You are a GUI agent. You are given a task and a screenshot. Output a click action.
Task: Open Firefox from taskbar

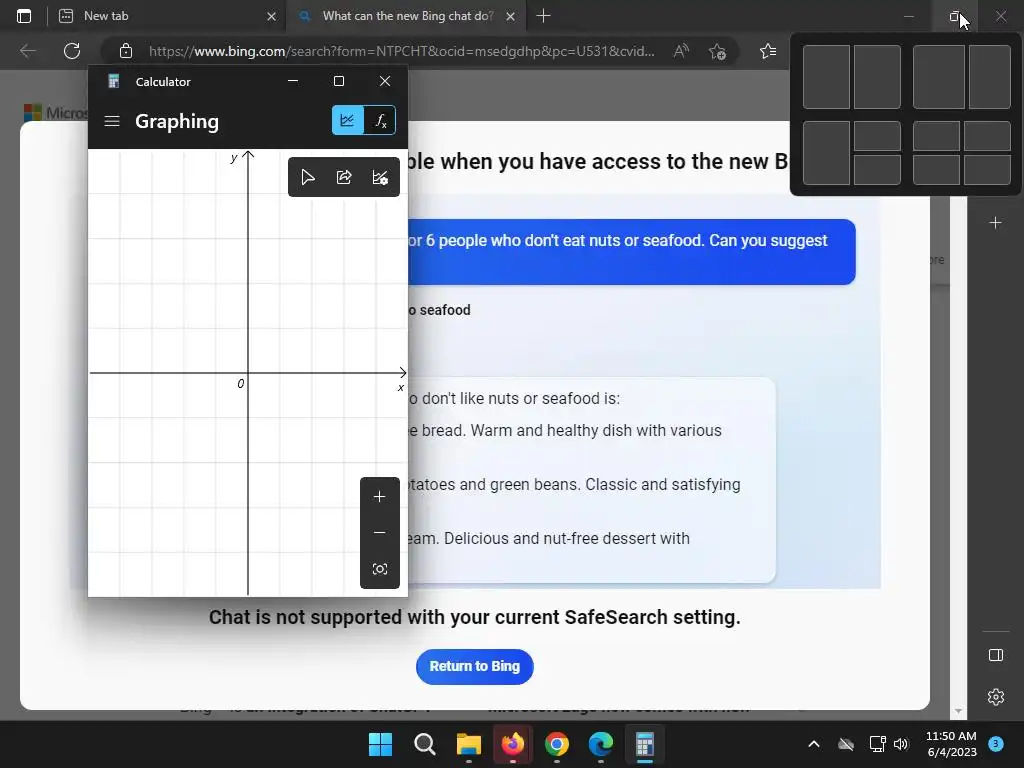click(x=513, y=744)
